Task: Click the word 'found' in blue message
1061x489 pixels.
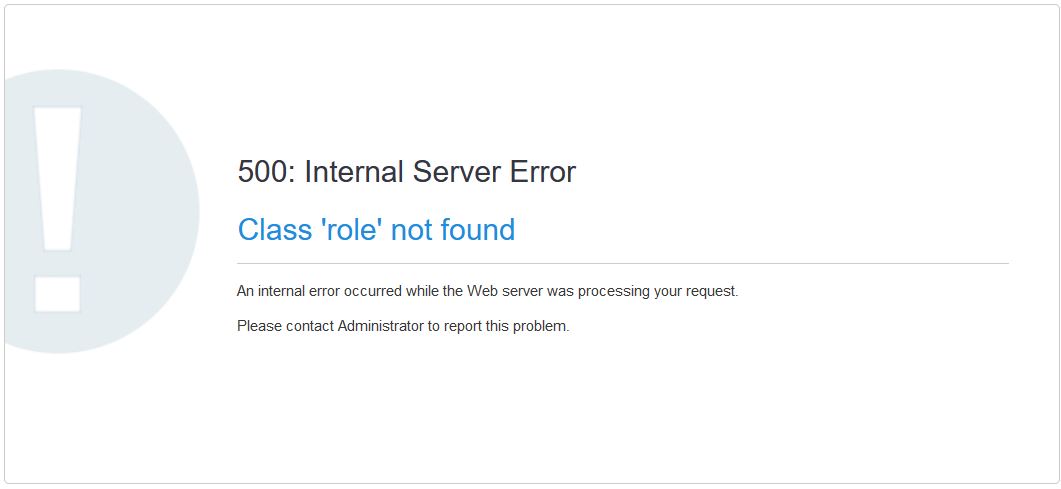Action: click(478, 230)
